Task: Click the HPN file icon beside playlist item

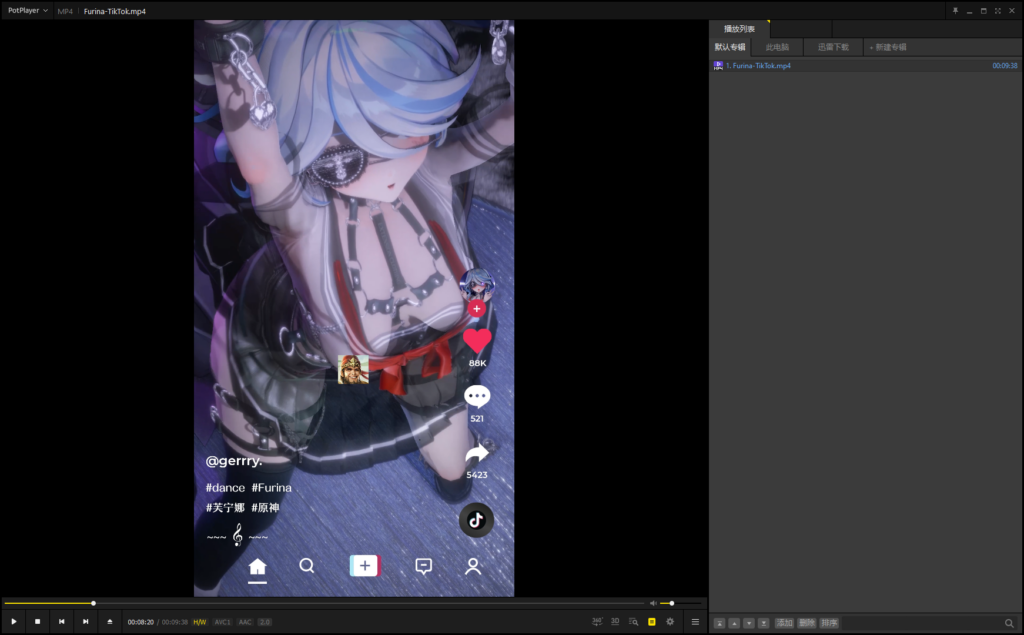Action: pyautogui.click(x=718, y=65)
